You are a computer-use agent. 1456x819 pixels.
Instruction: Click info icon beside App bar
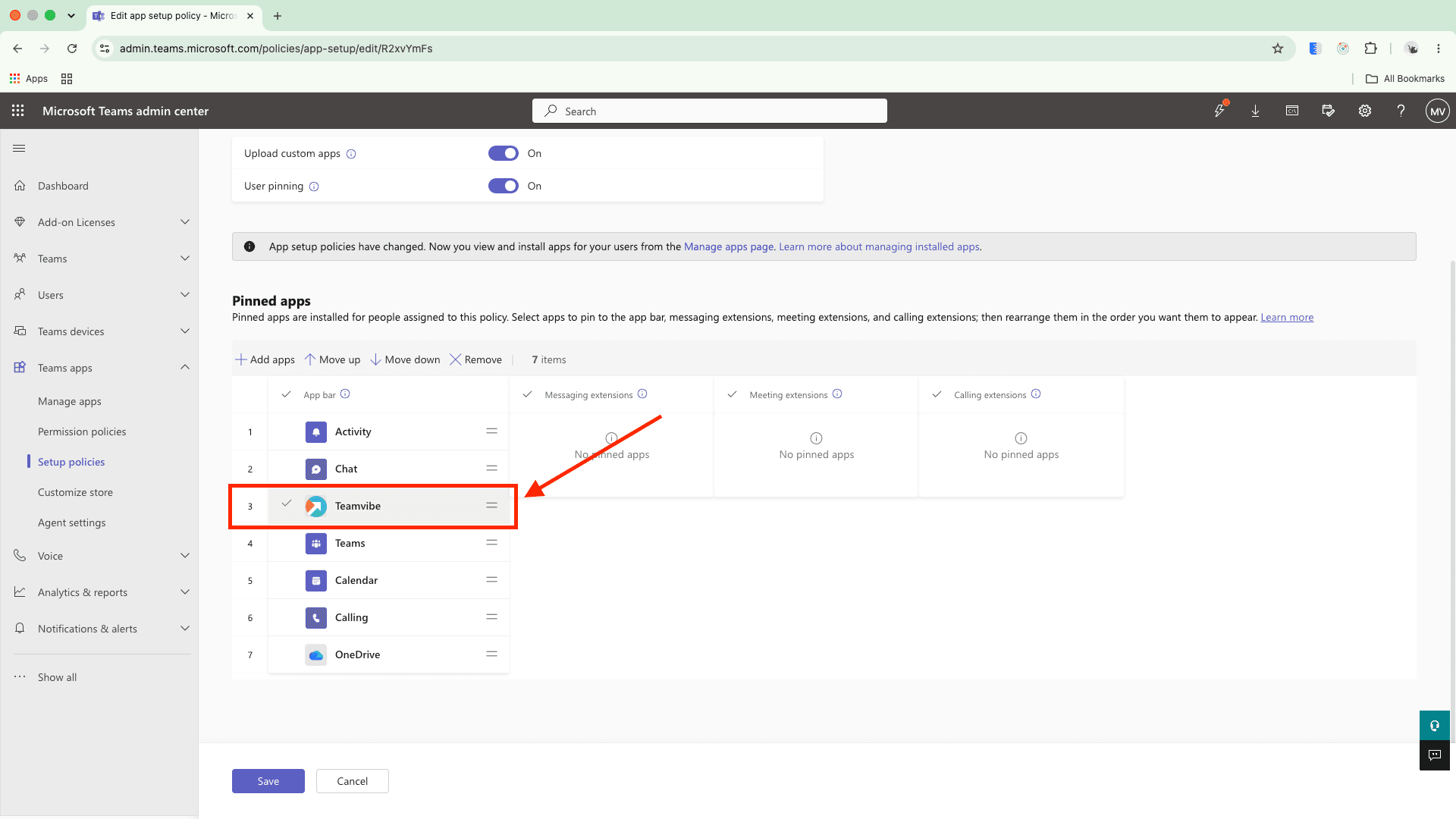345,394
